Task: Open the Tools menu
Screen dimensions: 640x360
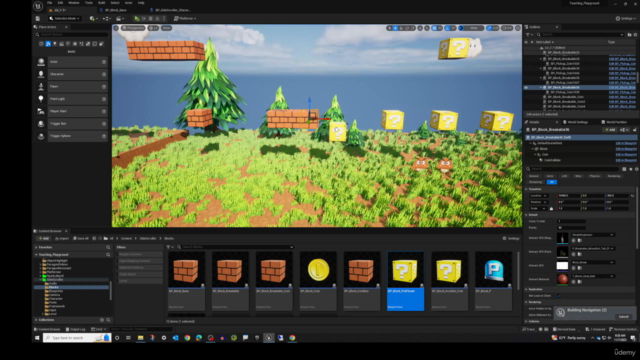Action: 89,3
